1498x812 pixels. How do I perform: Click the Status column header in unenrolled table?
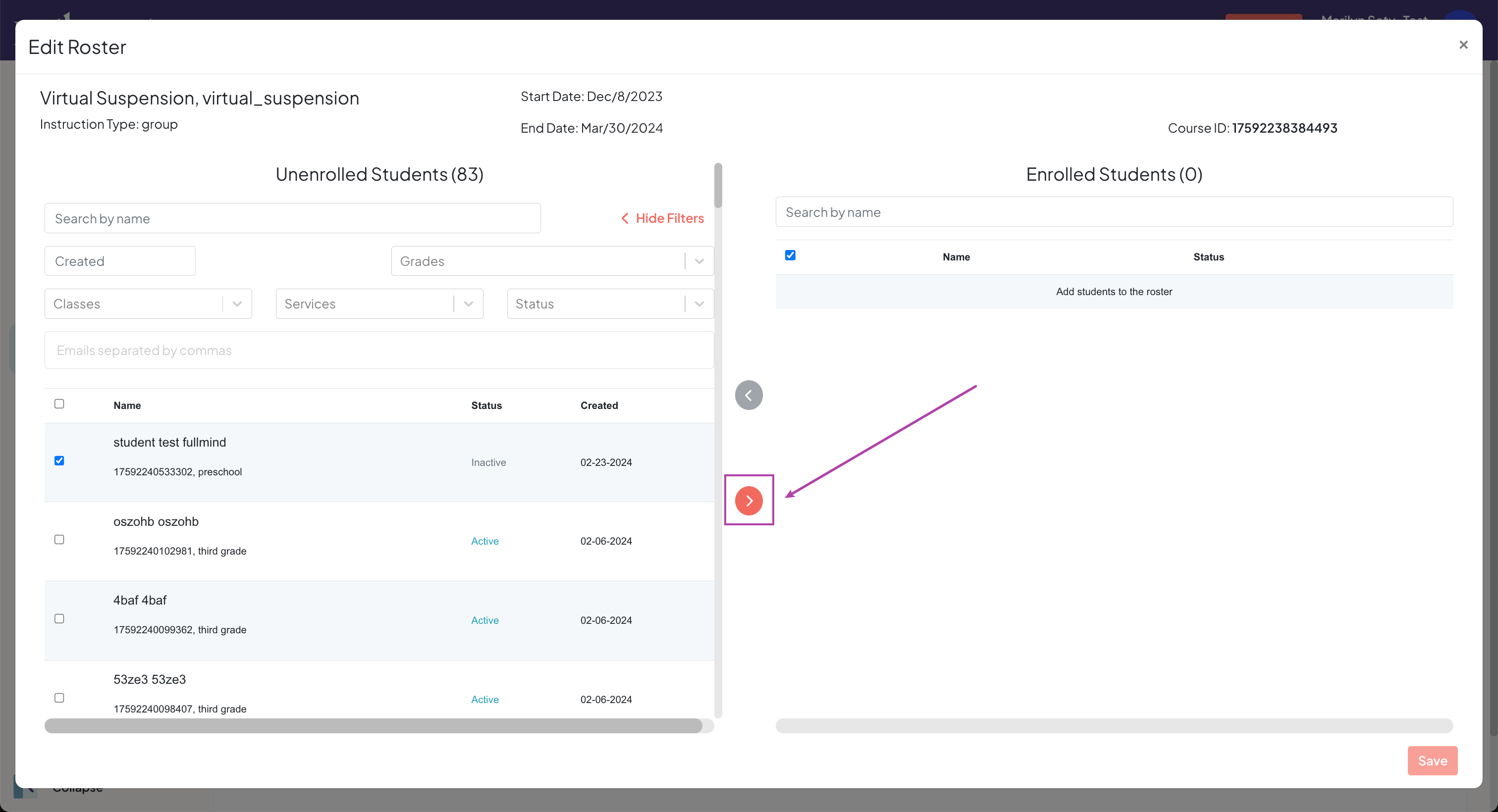pyautogui.click(x=486, y=405)
